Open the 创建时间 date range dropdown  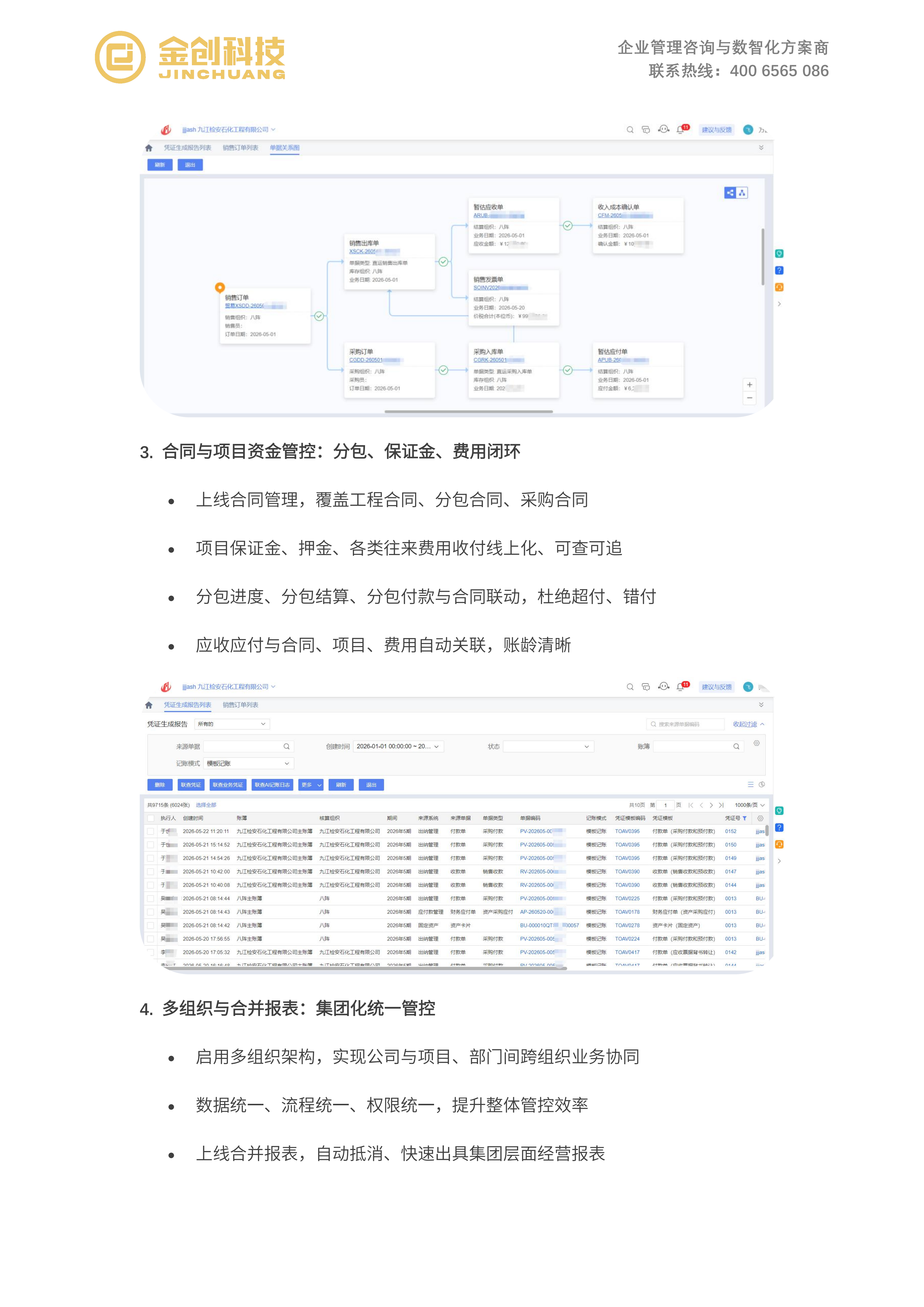point(398,747)
